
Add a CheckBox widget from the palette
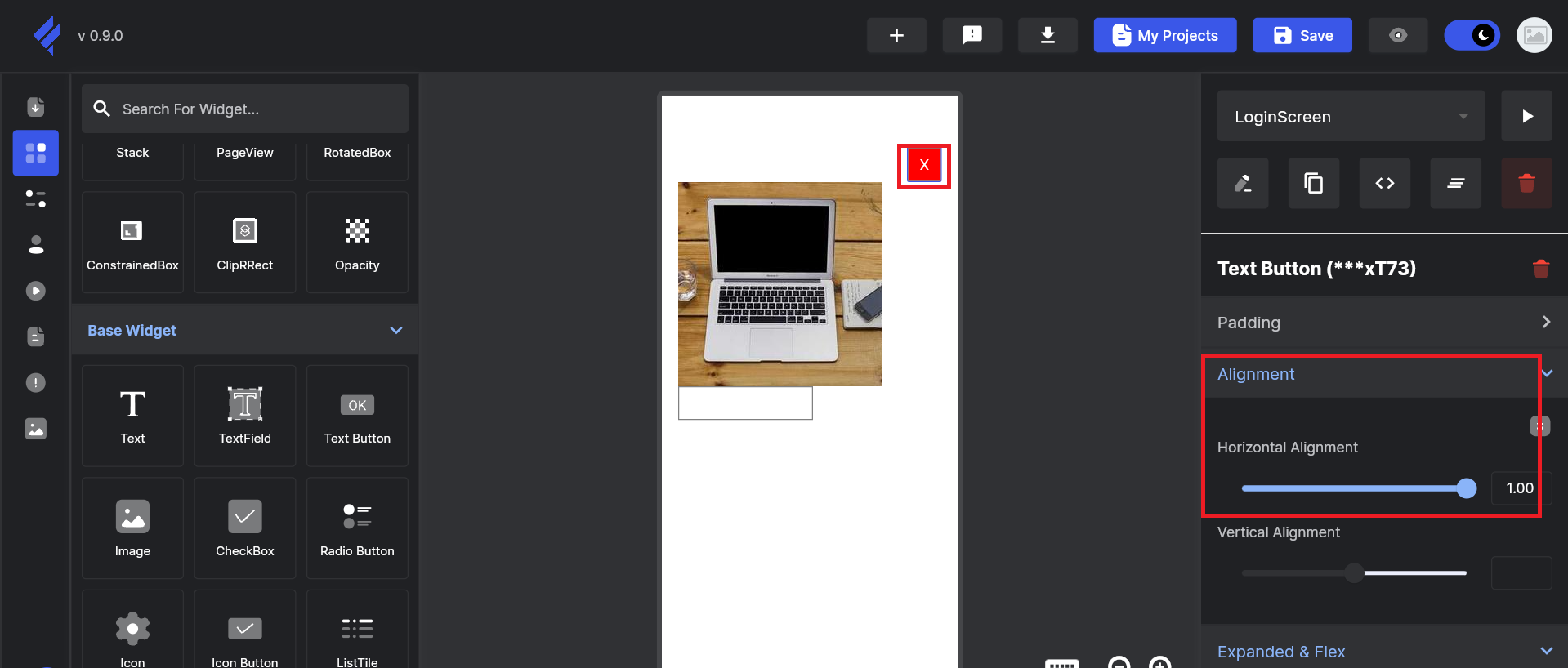pos(244,528)
